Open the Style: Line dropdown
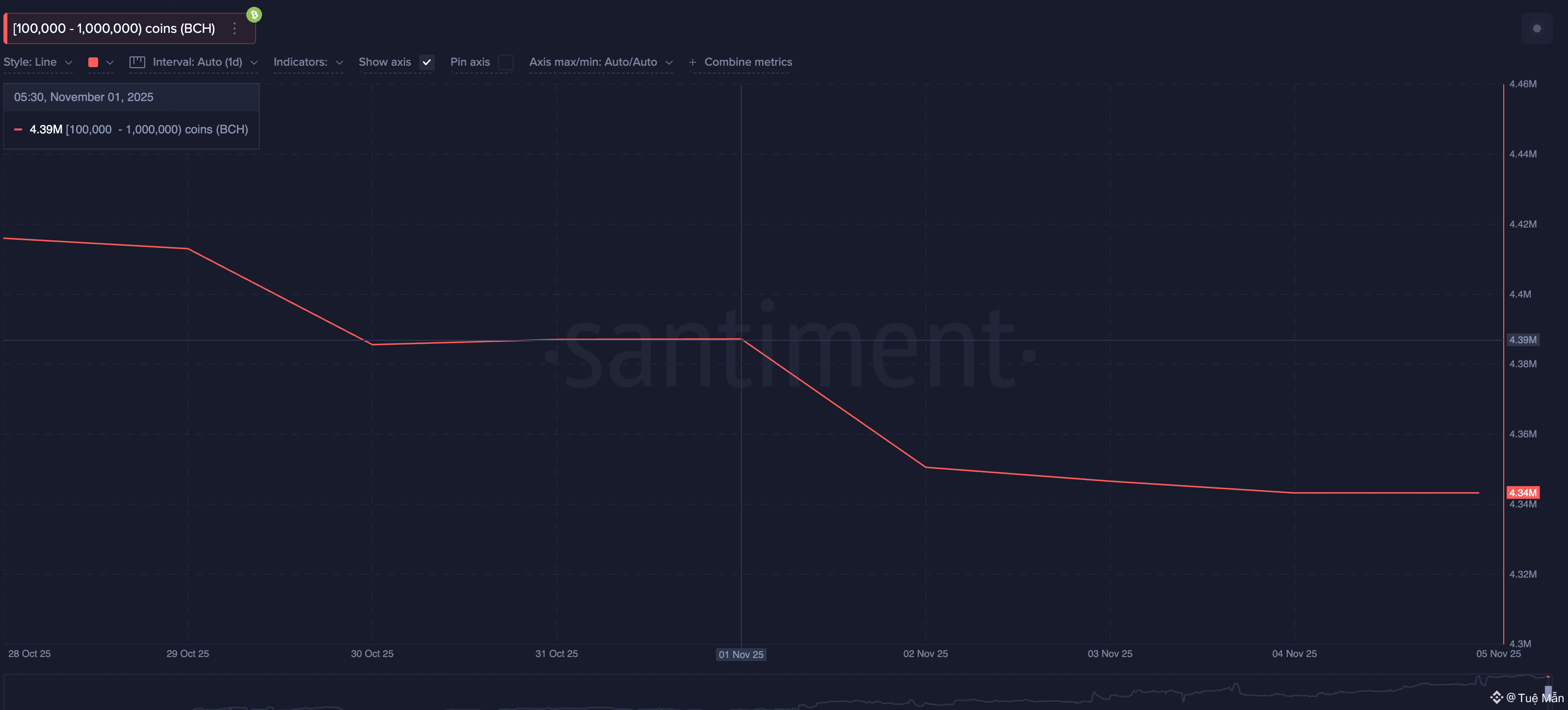Image resolution: width=1568 pixels, height=710 pixels. [x=38, y=62]
